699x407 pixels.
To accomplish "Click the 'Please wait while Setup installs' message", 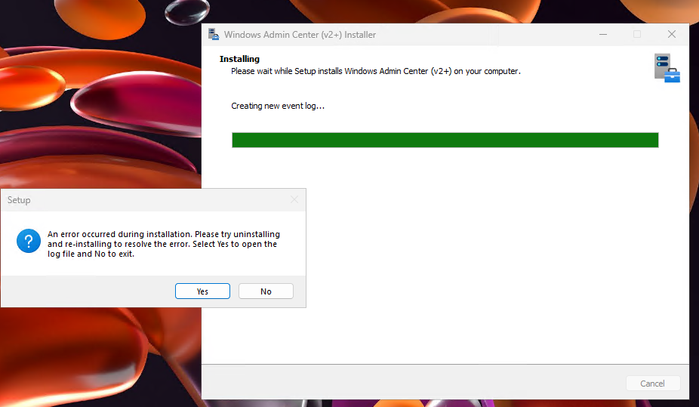I will click(x=375, y=71).
